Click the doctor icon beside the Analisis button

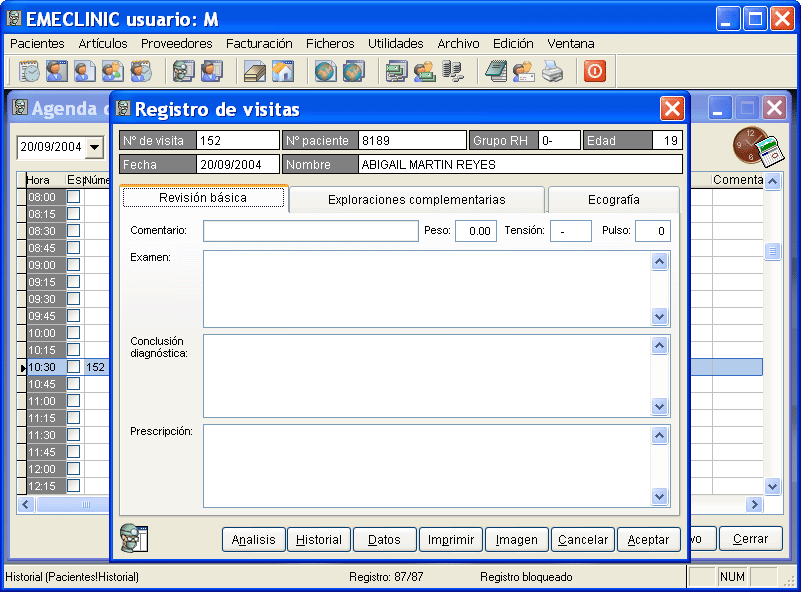[134, 538]
